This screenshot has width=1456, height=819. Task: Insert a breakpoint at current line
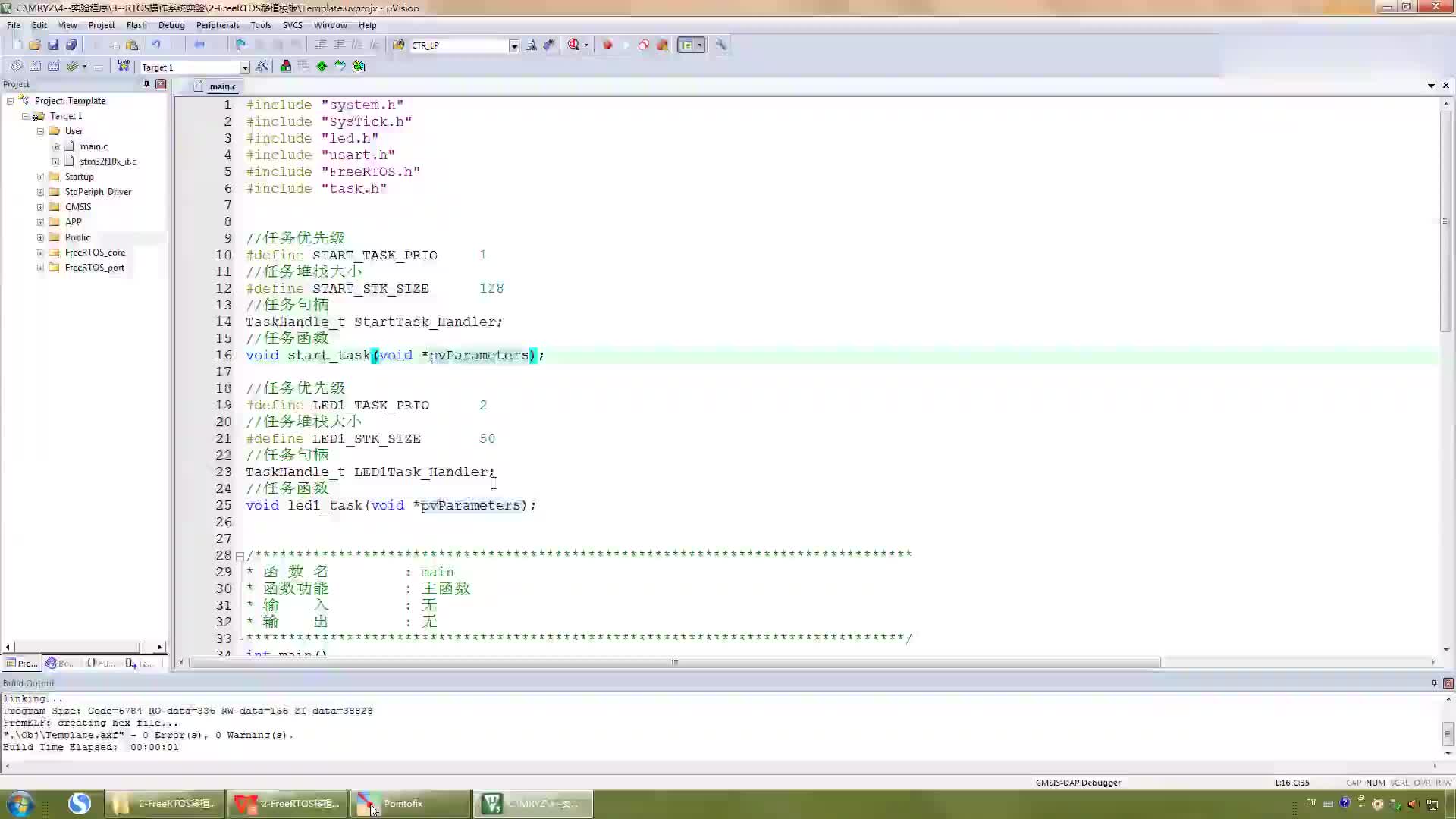tap(607, 45)
